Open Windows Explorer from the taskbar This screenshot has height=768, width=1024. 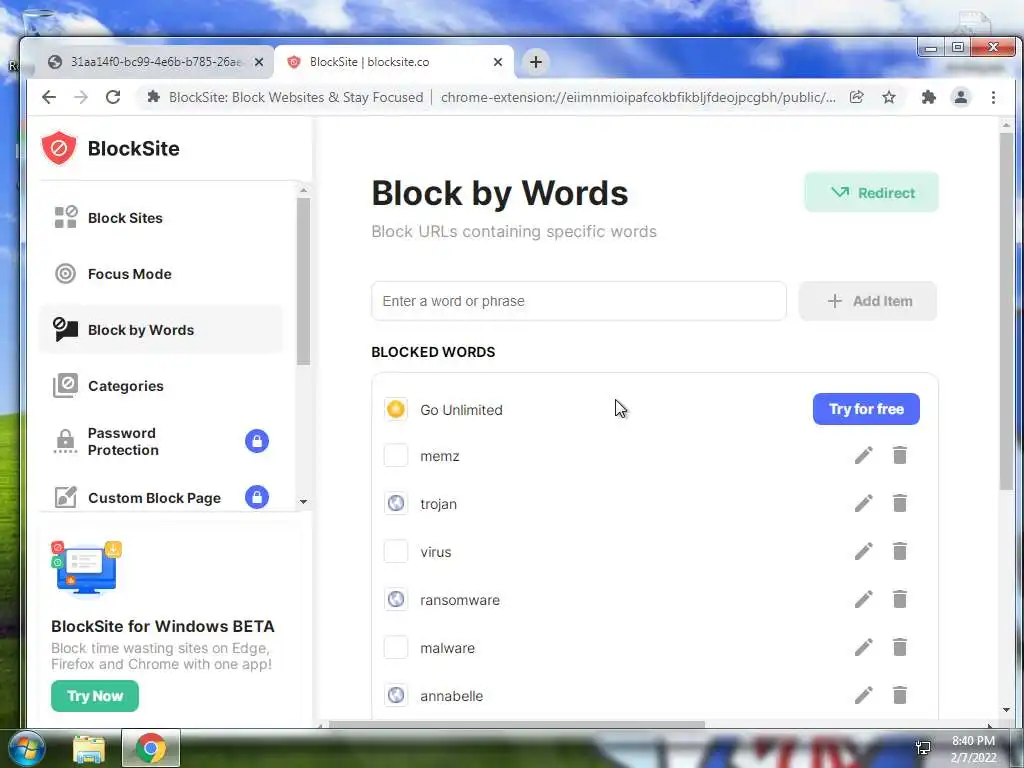coord(89,748)
